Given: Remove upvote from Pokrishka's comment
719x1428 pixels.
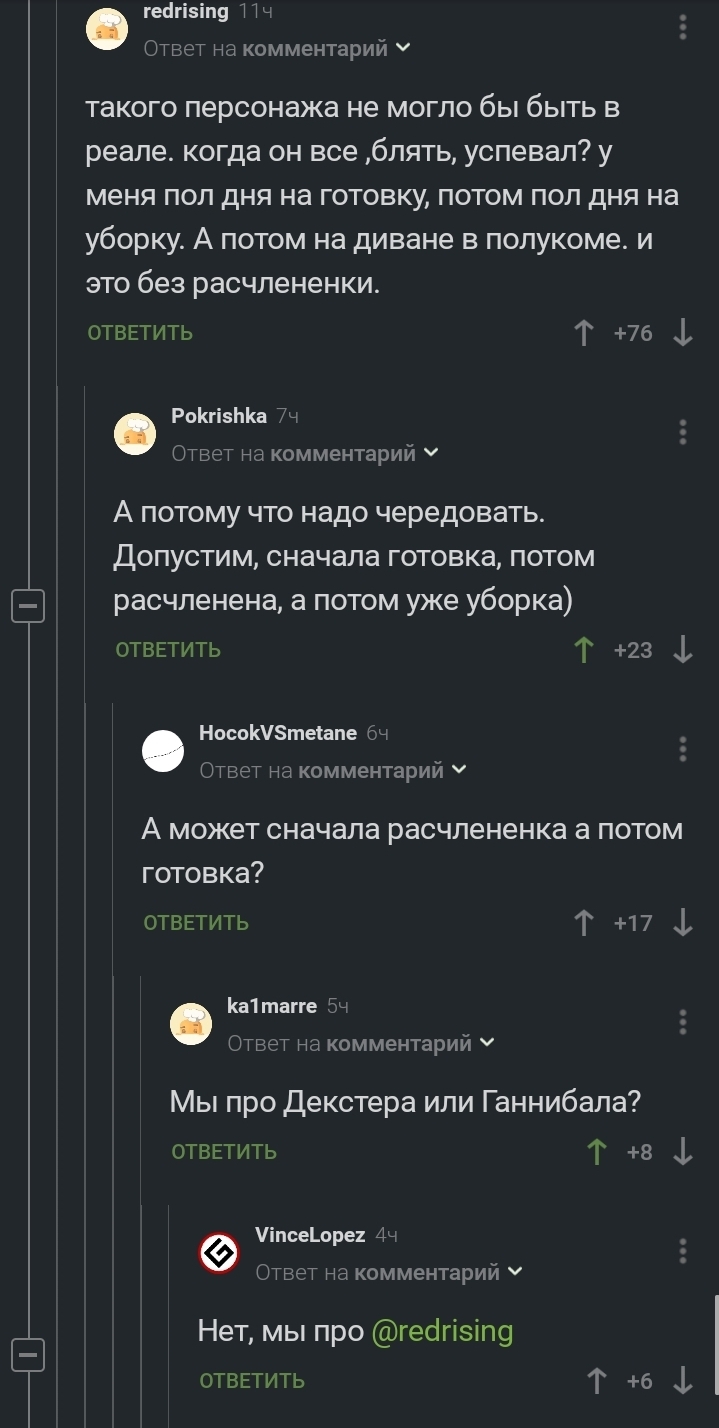Looking at the screenshot, I should (x=585, y=650).
